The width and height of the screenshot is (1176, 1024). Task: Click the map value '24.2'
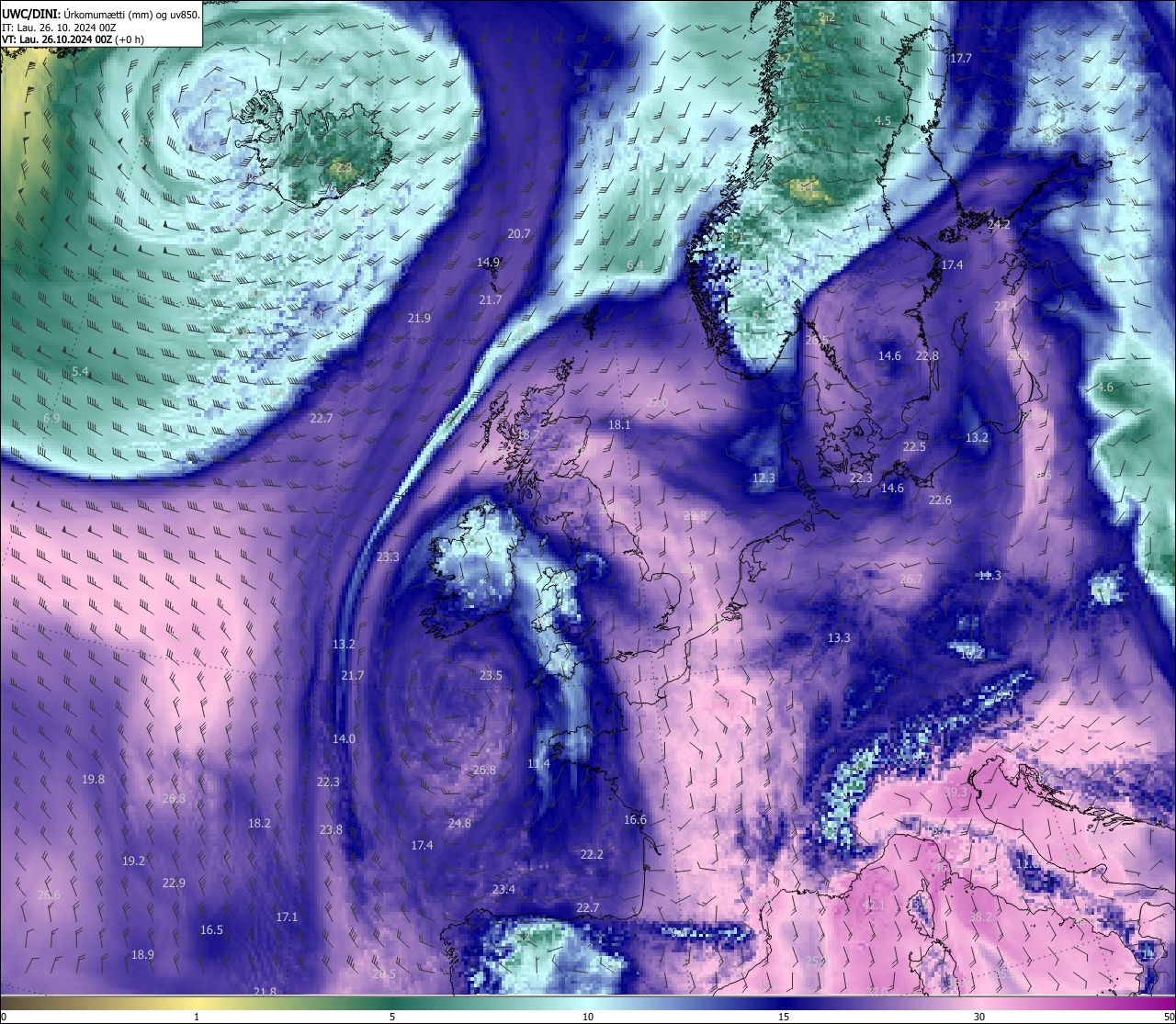click(x=999, y=225)
